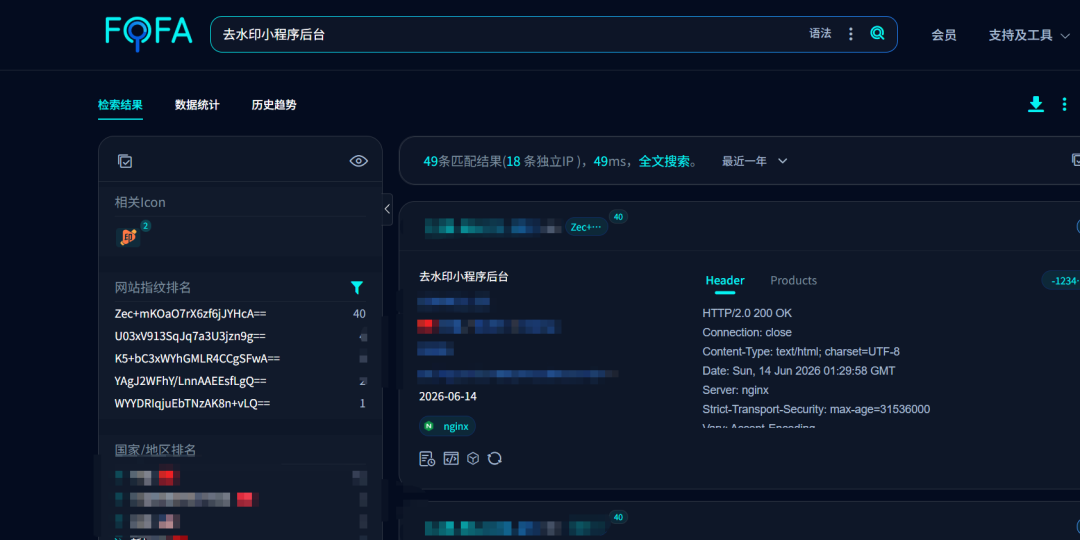The height and width of the screenshot is (540, 1080).
Task: Click the select-all checkbox icon in sidebar
Action: point(125,161)
